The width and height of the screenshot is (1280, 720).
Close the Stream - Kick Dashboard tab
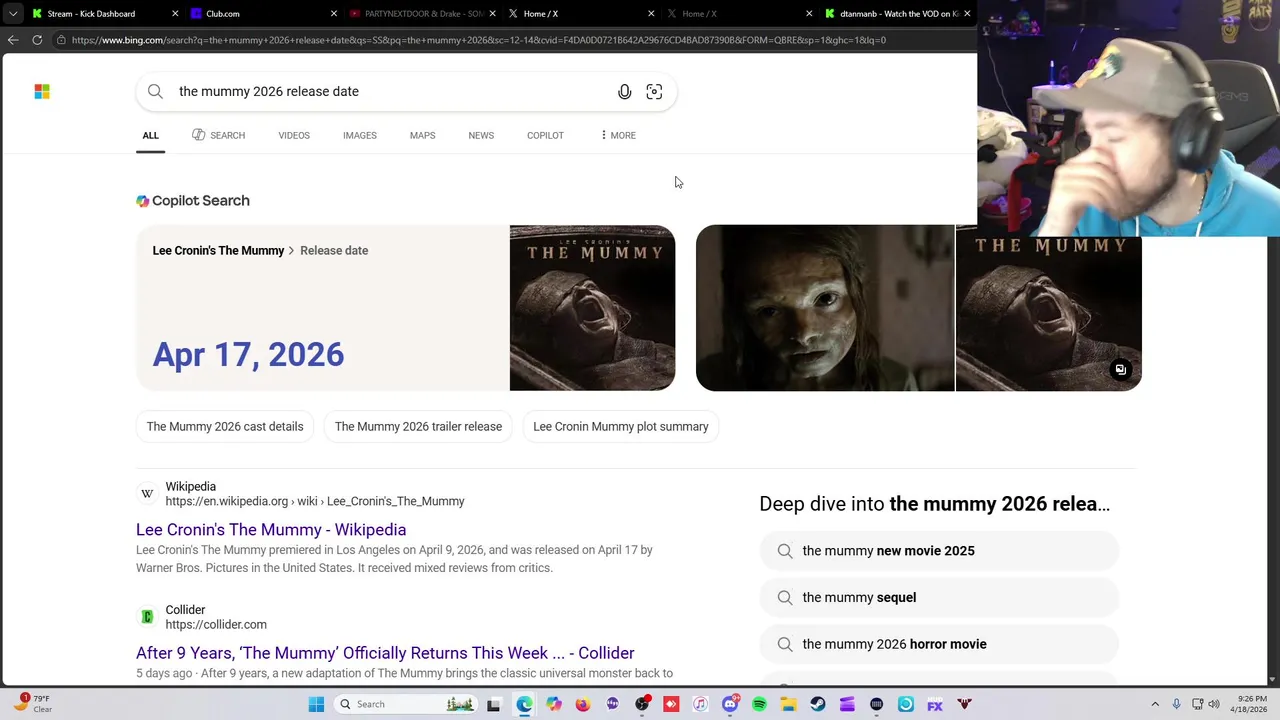[175, 14]
